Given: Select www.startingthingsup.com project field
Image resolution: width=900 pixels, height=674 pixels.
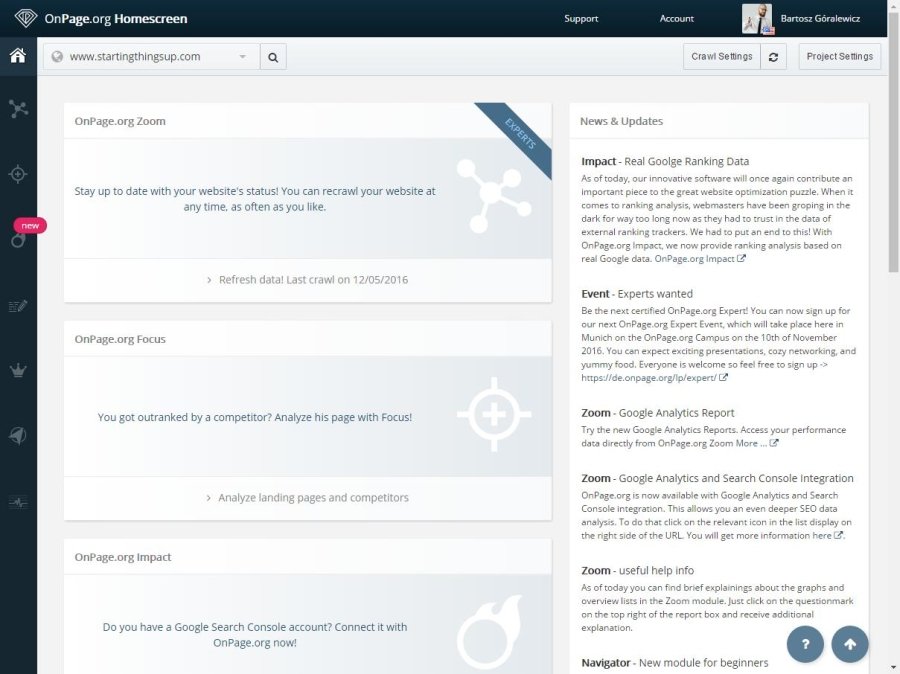Looking at the screenshot, I should pos(152,57).
